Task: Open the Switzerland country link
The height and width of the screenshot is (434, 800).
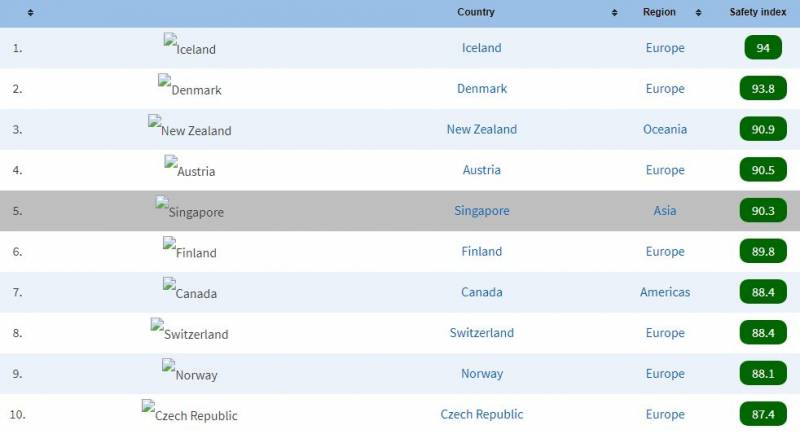Action: pos(482,333)
